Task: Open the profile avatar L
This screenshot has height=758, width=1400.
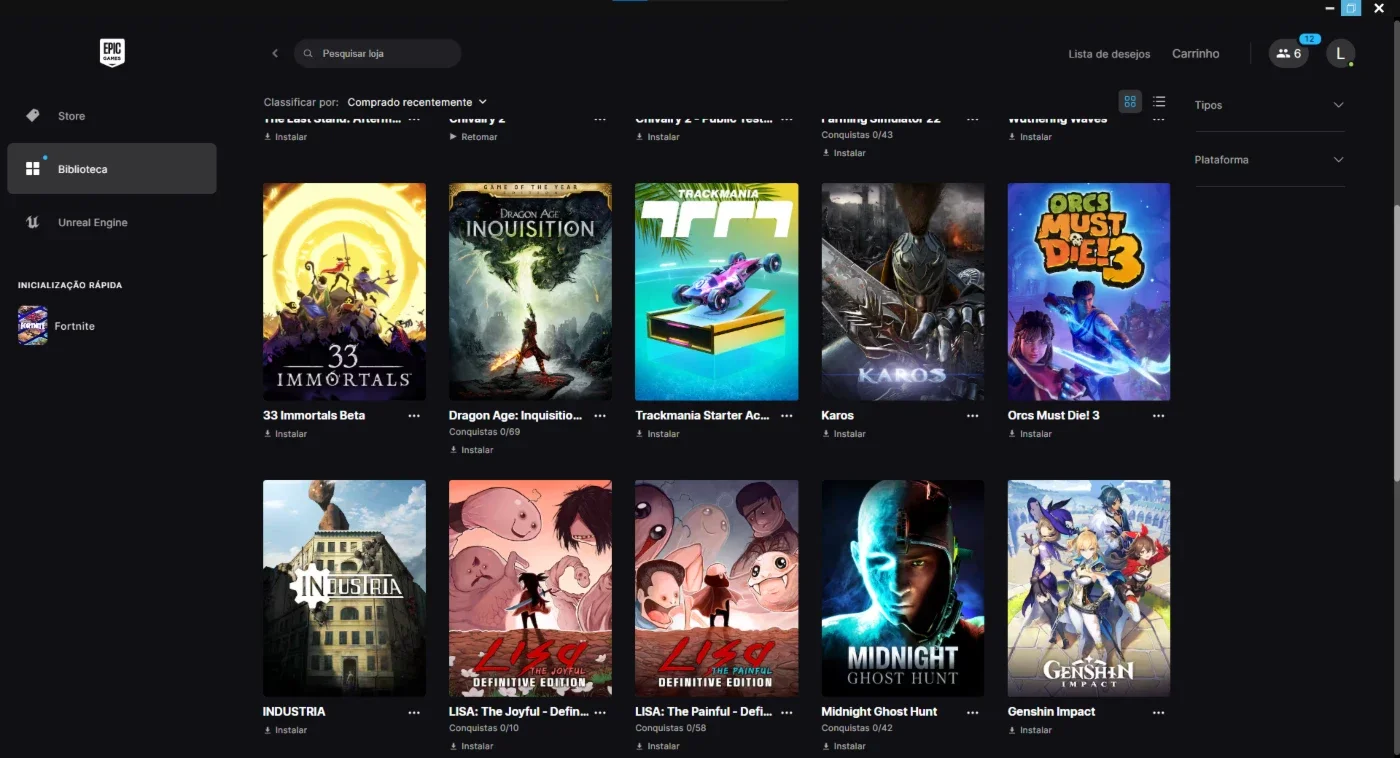Action: tap(1340, 53)
